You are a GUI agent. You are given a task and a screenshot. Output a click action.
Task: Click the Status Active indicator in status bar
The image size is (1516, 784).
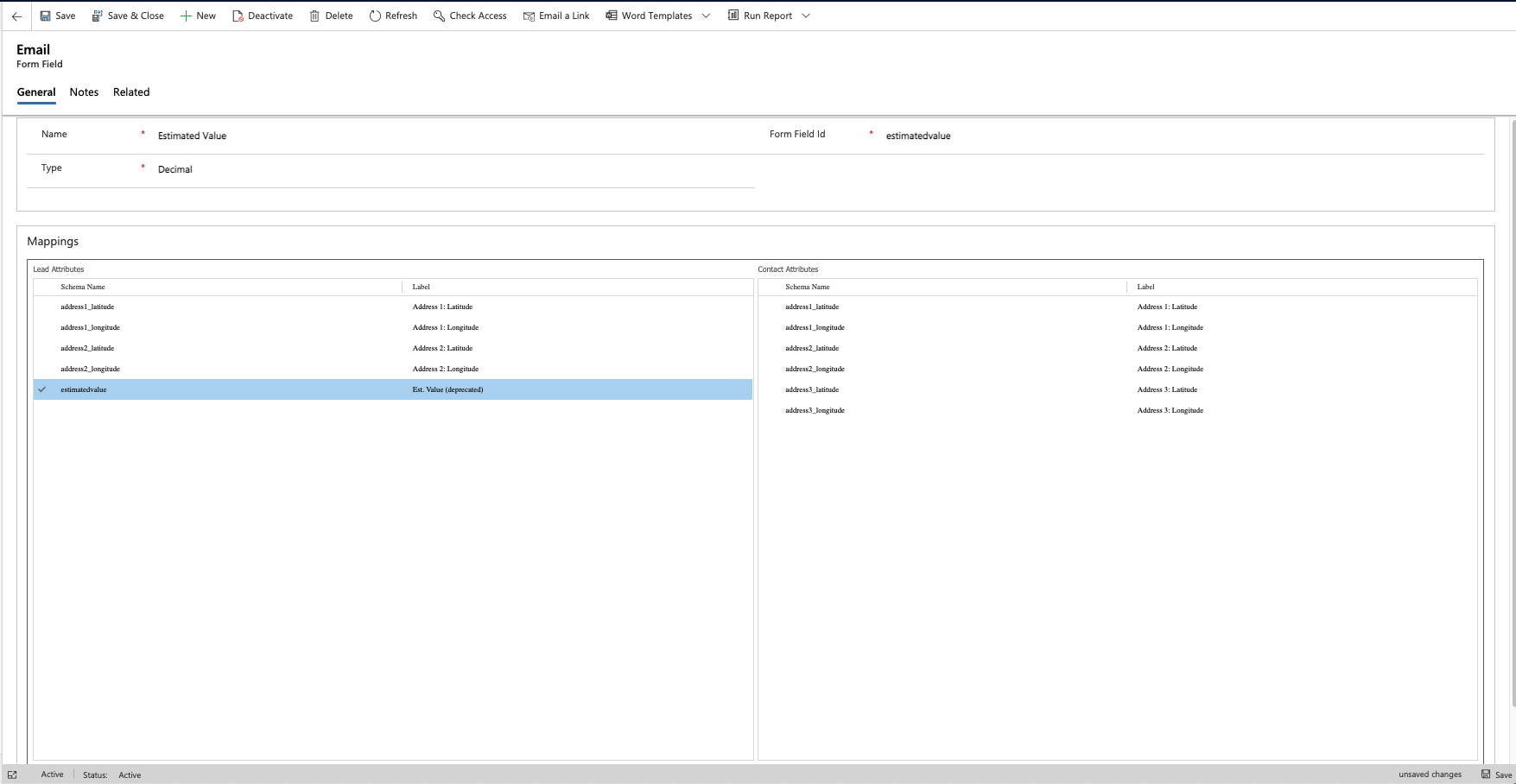(130, 775)
